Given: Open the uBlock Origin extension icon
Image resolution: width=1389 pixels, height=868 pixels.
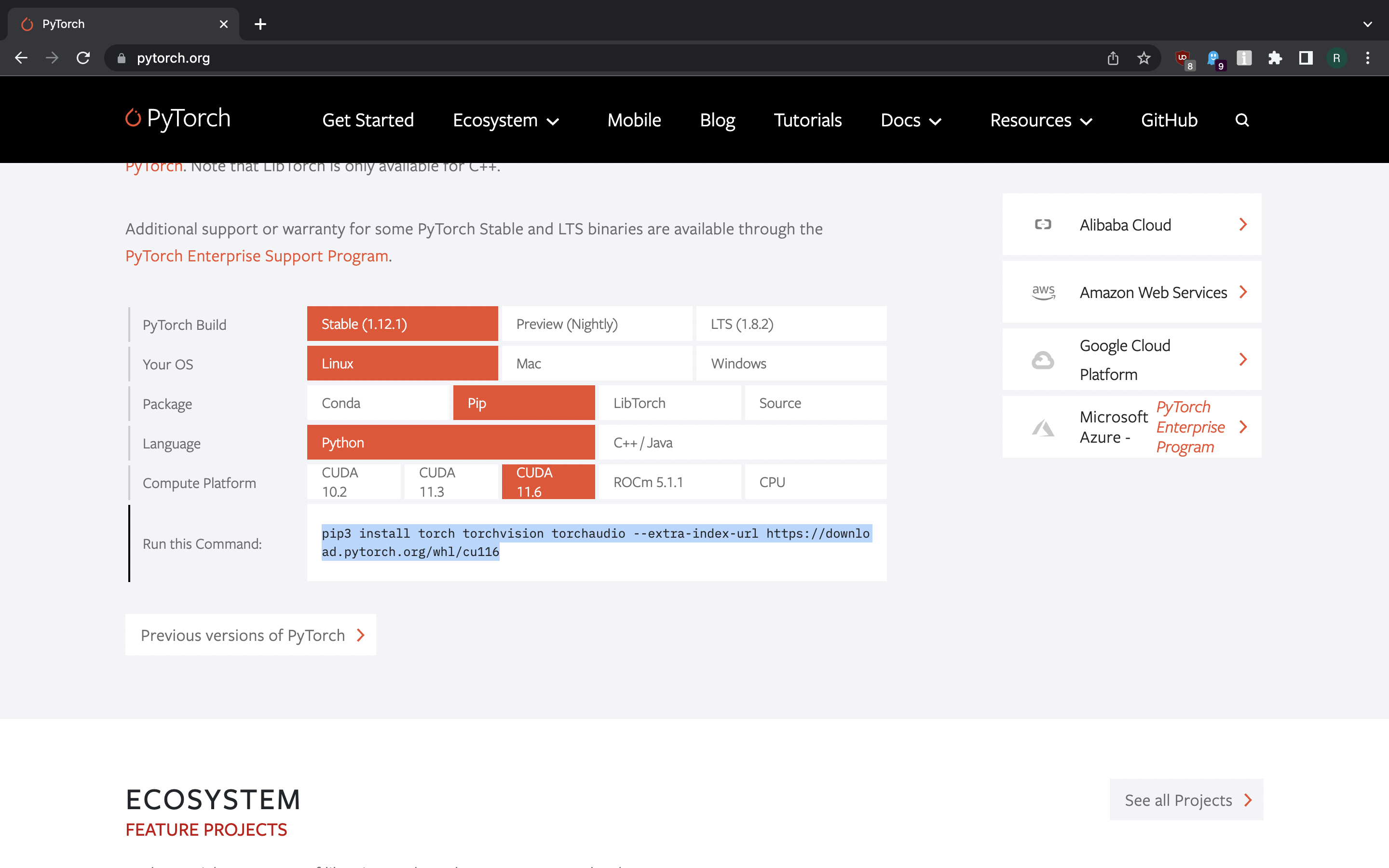Looking at the screenshot, I should pyautogui.click(x=1184, y=58).
